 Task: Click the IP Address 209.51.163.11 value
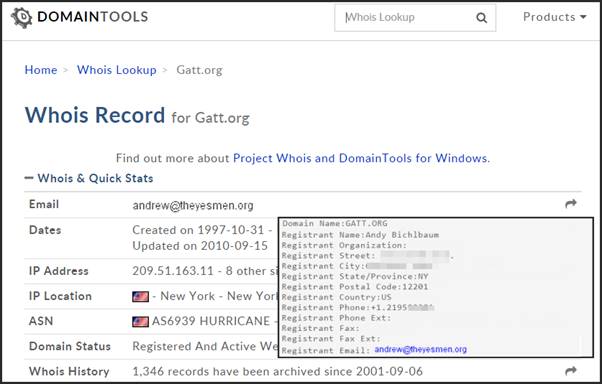pos(172,271)
